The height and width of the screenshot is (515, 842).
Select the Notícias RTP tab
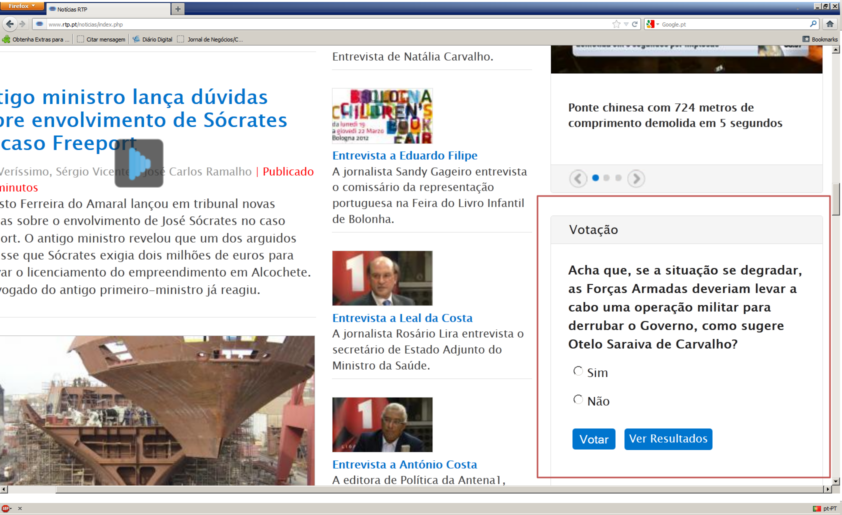pyautogui.click(x=107, y=9)
